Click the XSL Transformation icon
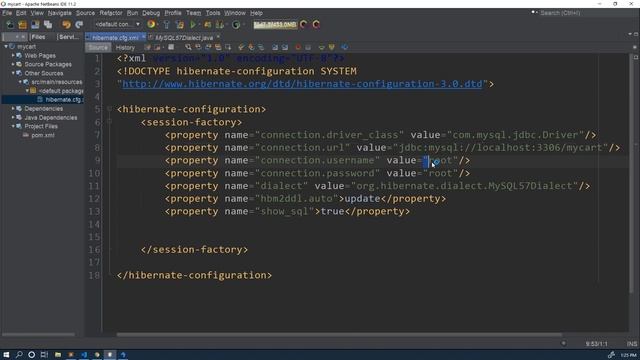The width and height of the screenshot is (640, 360). click(x=345, y=47)
